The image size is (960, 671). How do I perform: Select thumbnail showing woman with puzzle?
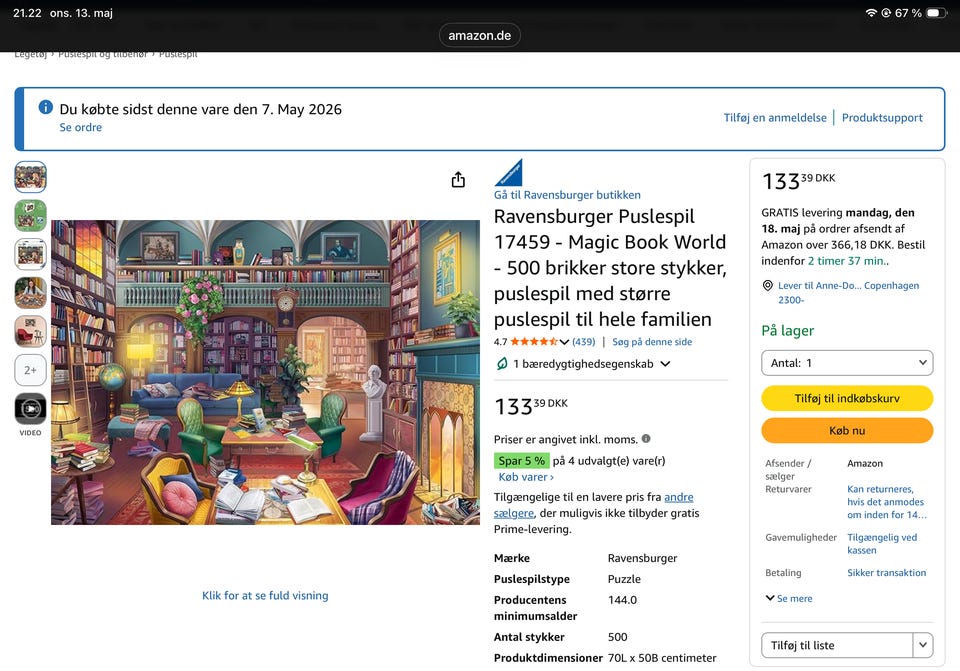pyautogui.click(x=31, y=293)
